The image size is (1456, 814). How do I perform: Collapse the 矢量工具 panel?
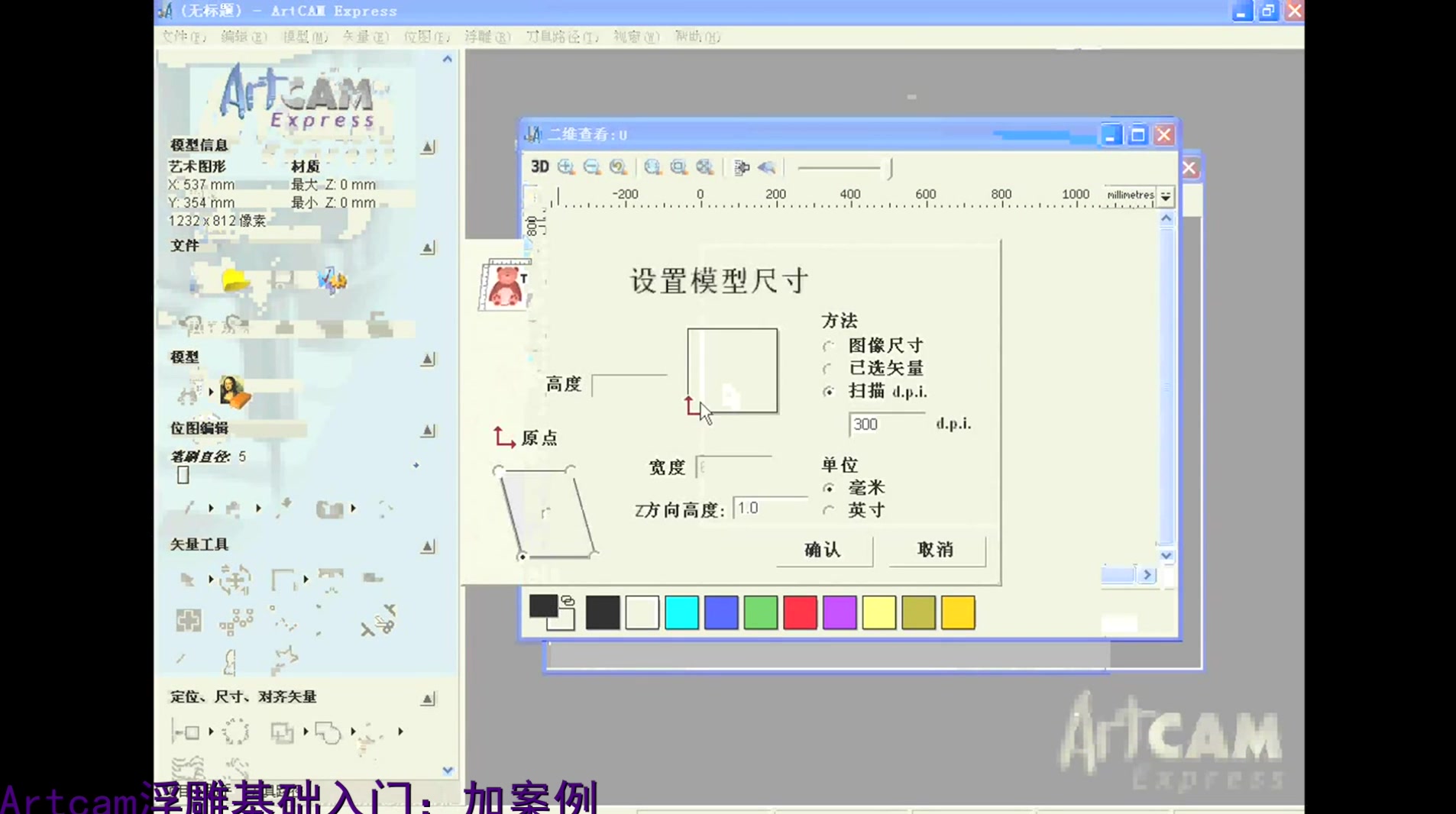coord(428,545)
